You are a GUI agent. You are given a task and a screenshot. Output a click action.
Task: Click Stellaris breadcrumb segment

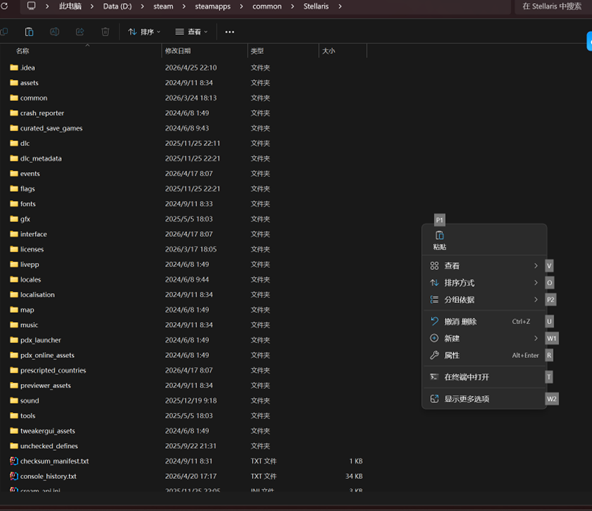(x=316, y=6)
